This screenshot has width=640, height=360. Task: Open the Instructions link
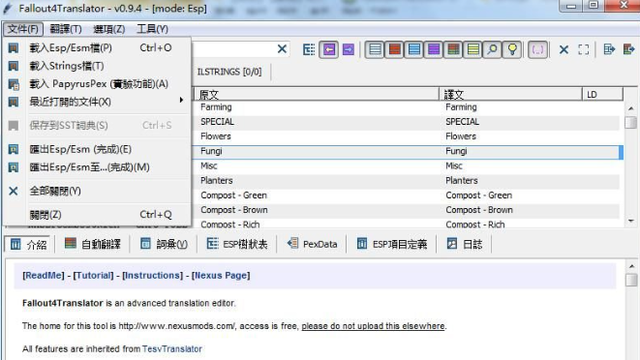(153, 276)
